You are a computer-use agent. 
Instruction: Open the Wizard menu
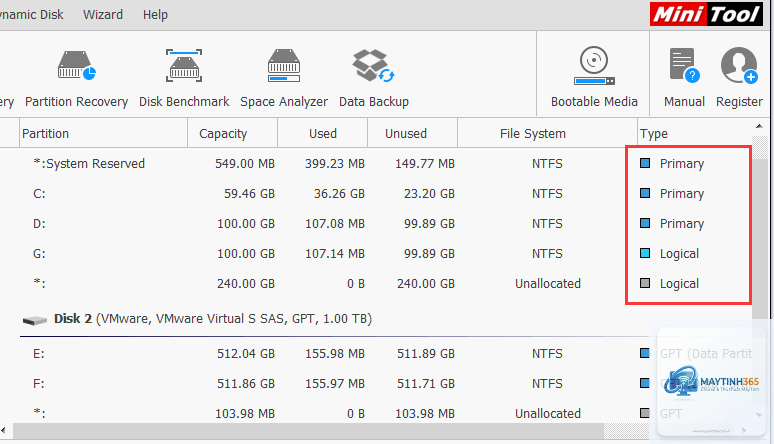[103, 15]
